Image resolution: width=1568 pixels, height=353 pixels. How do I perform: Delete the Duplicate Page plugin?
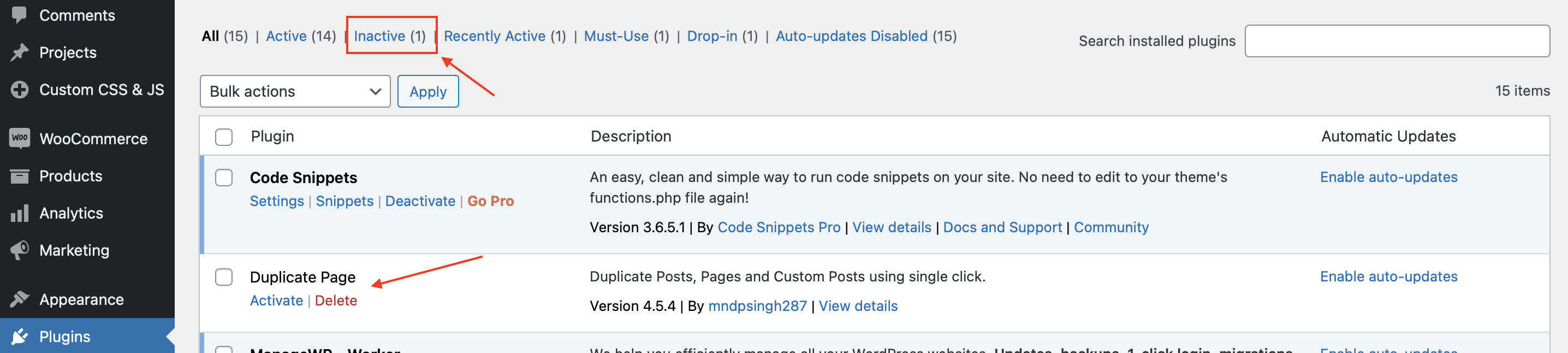point(336,301)
